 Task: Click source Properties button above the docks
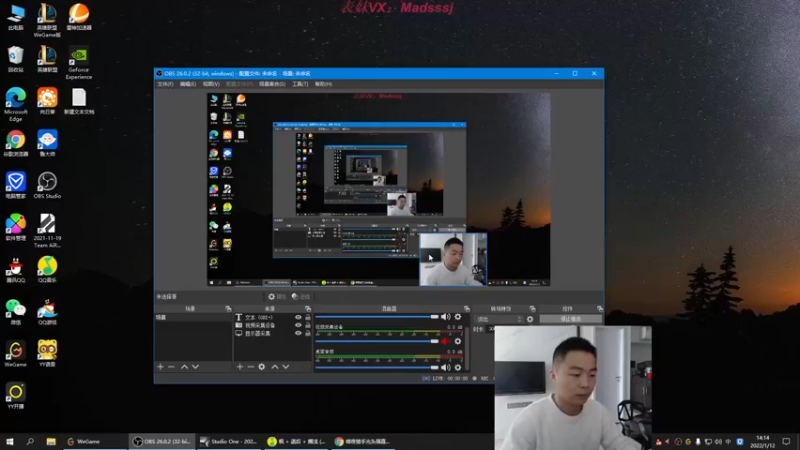point(277,296)
